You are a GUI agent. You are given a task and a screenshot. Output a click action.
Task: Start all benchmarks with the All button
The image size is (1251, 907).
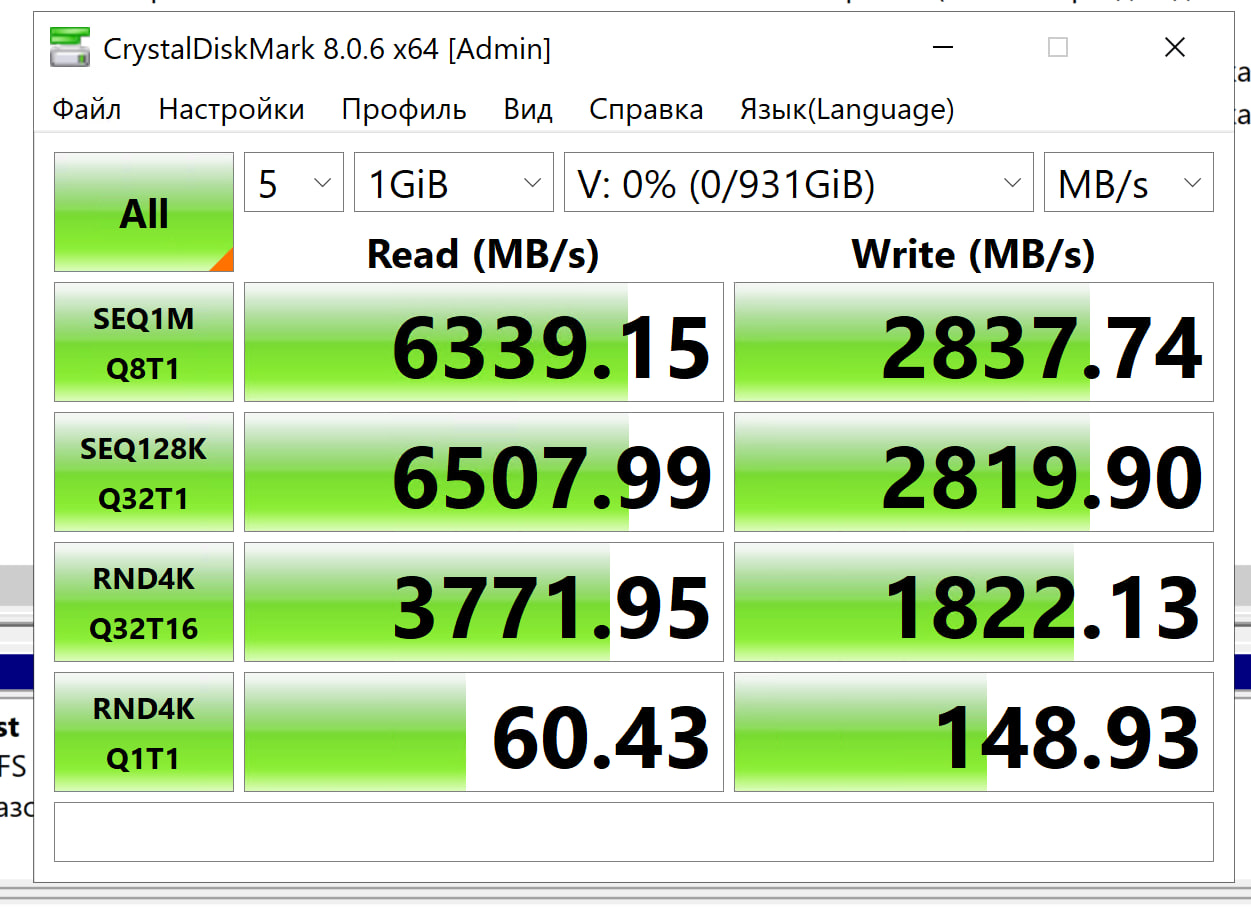point(144,212)
